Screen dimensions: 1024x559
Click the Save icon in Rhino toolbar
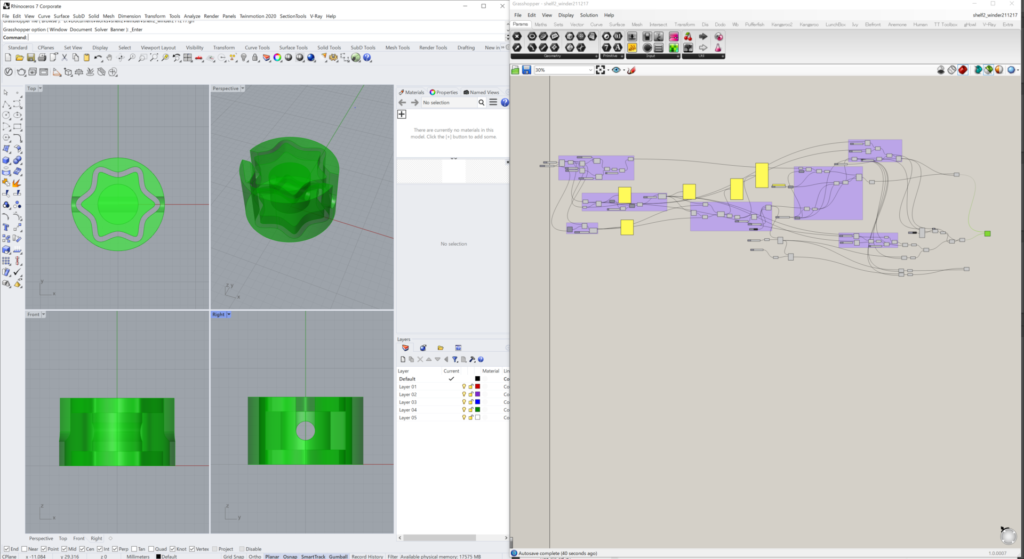31,59
